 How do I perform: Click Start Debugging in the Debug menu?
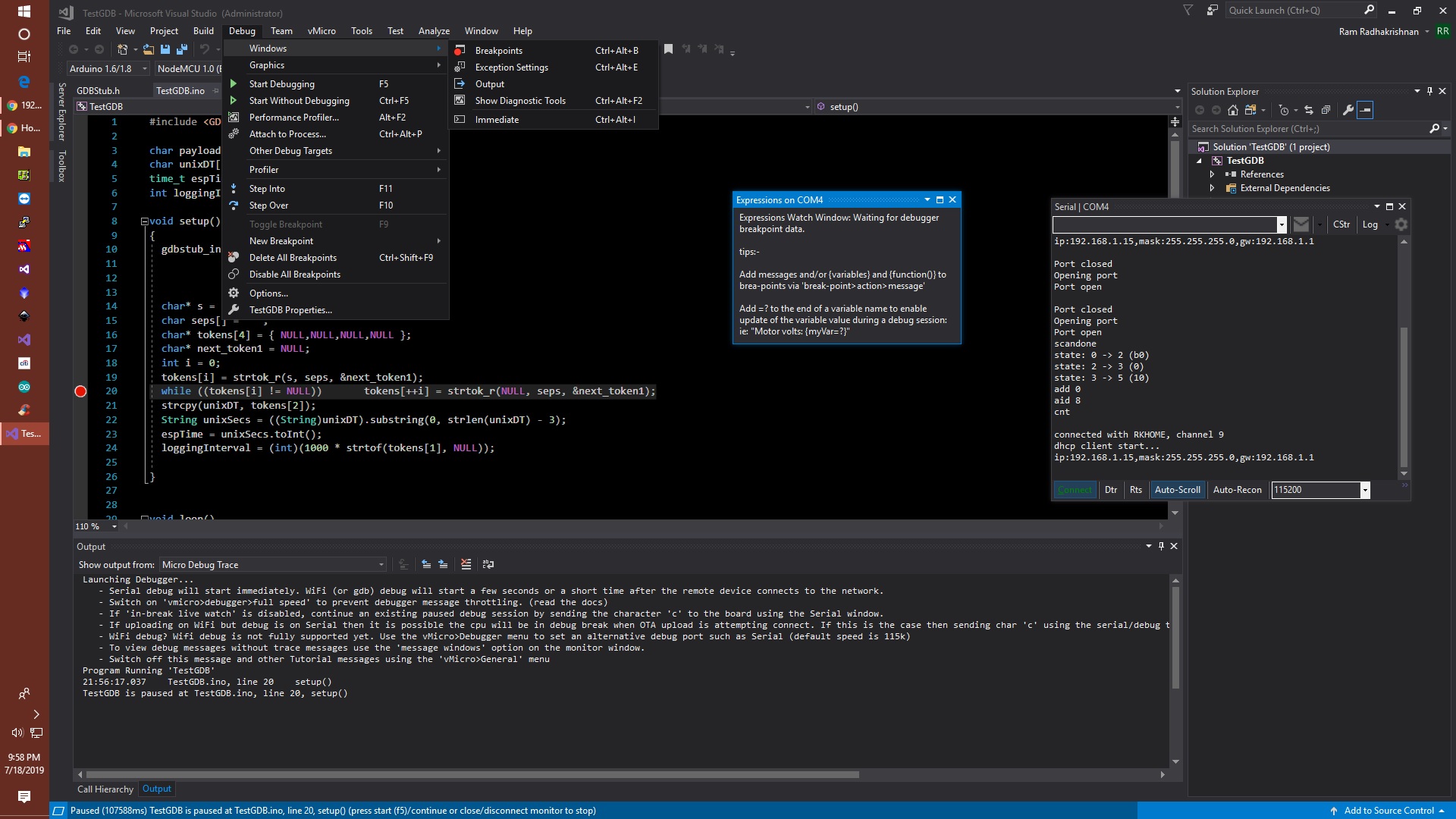336,84
